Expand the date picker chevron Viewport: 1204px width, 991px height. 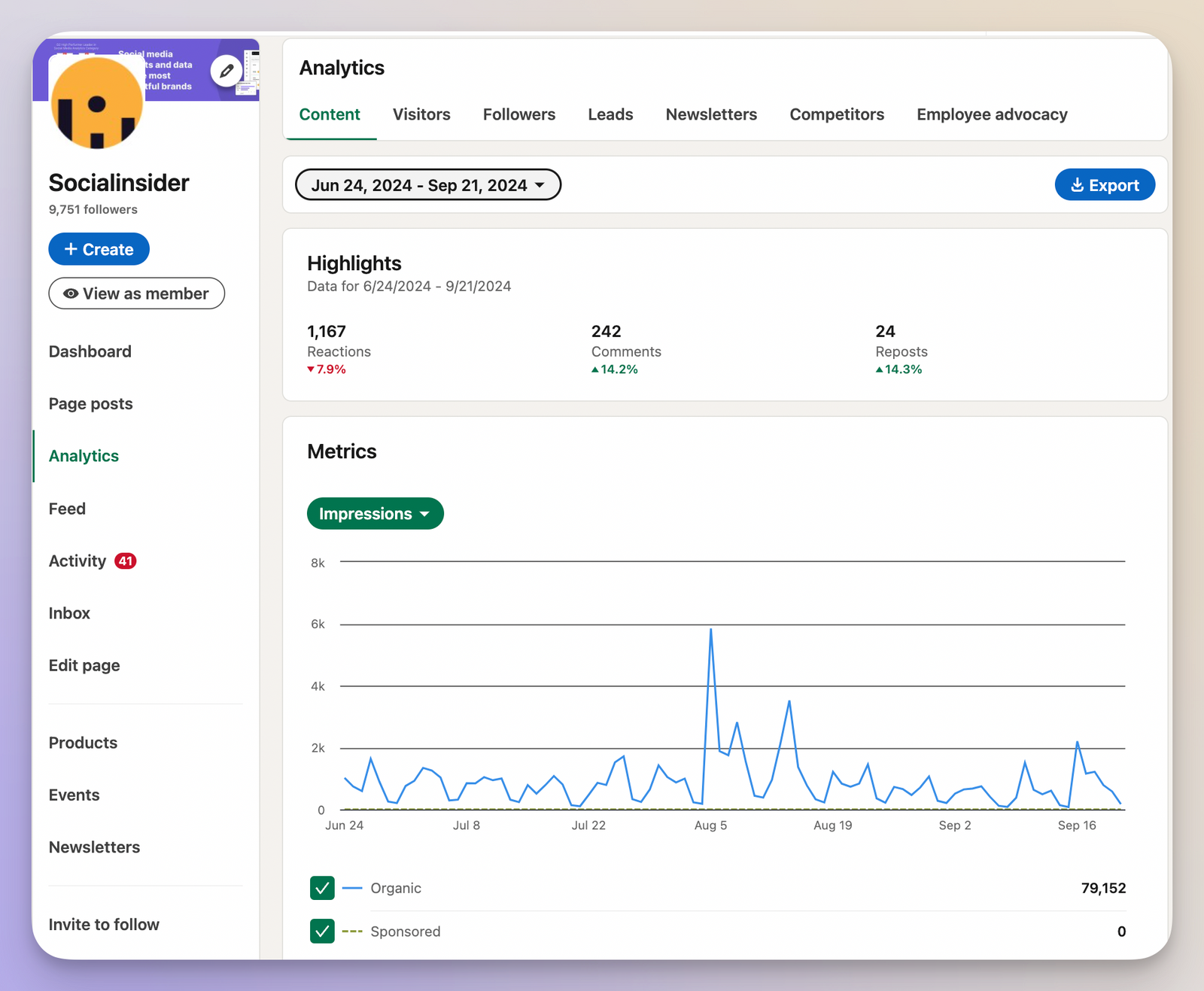540,184
